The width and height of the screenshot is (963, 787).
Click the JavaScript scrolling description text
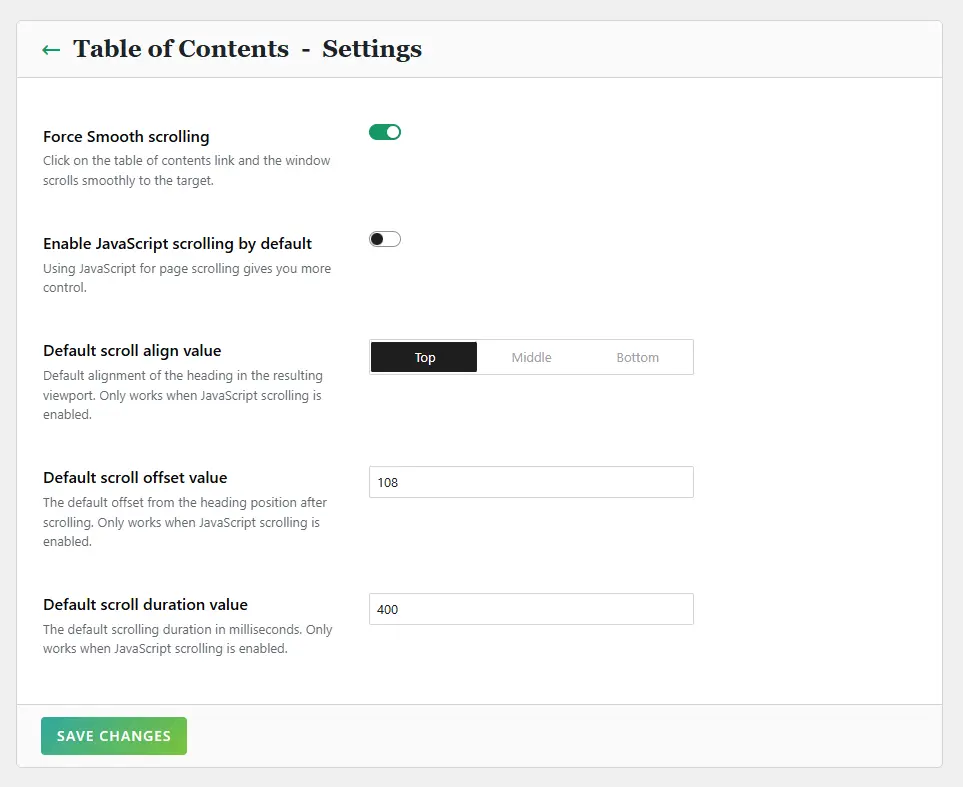pos(186,277)
